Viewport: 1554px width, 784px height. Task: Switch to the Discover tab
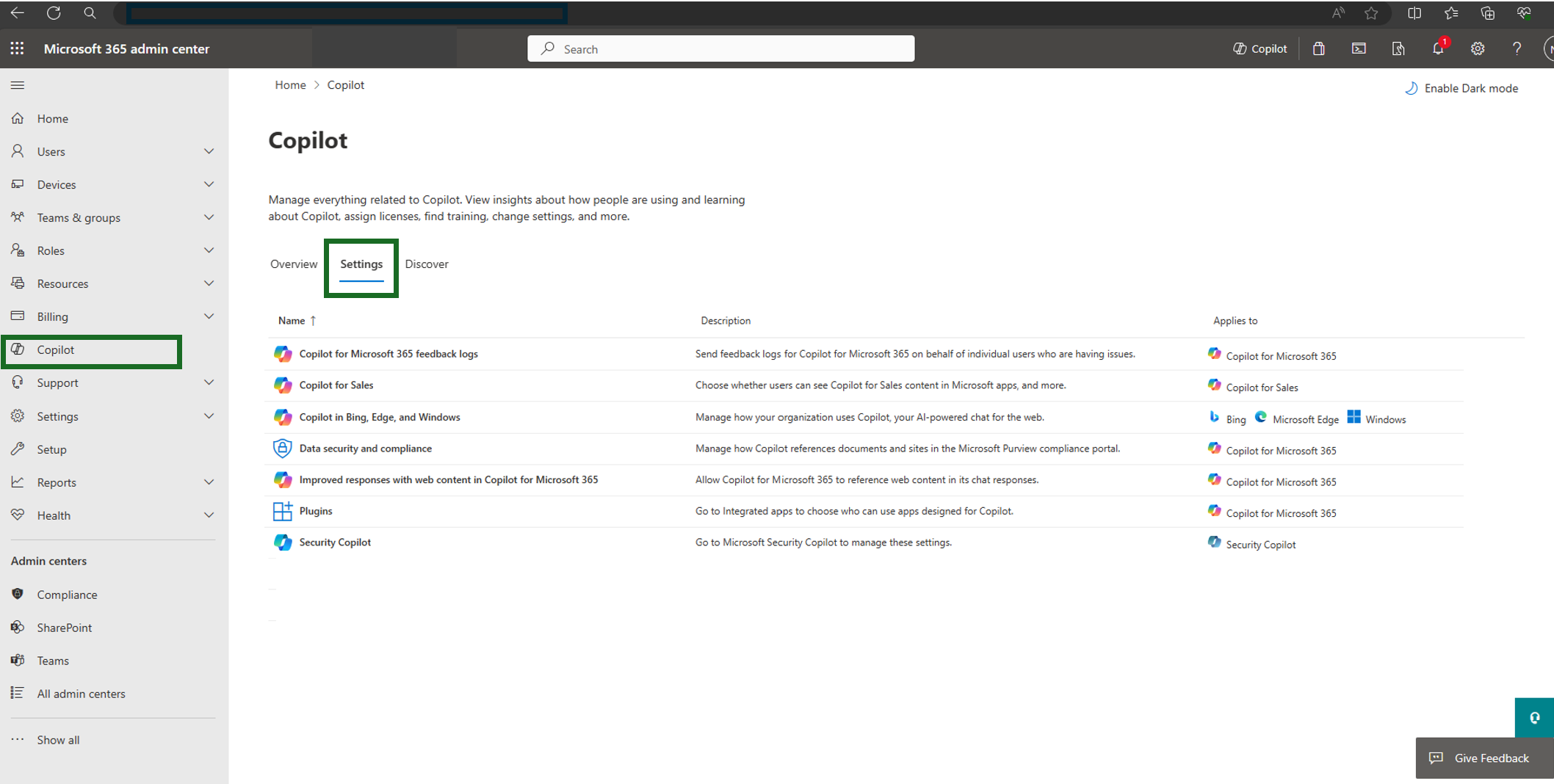[426, 264]
